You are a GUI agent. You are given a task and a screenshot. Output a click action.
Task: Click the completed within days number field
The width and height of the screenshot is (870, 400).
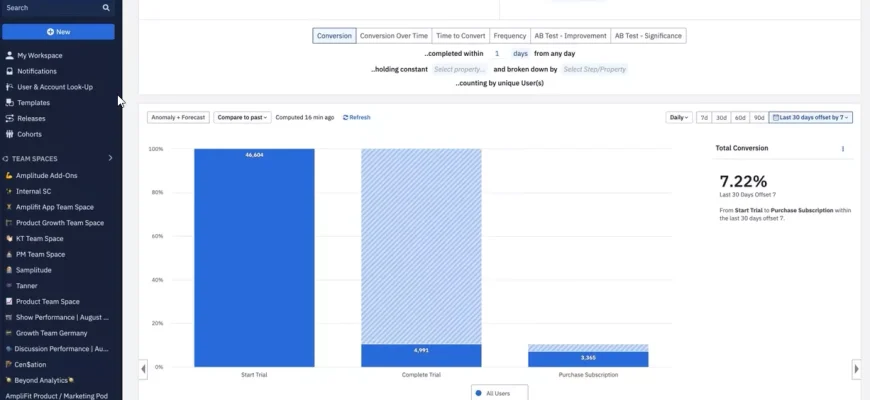tap(497, 53)
